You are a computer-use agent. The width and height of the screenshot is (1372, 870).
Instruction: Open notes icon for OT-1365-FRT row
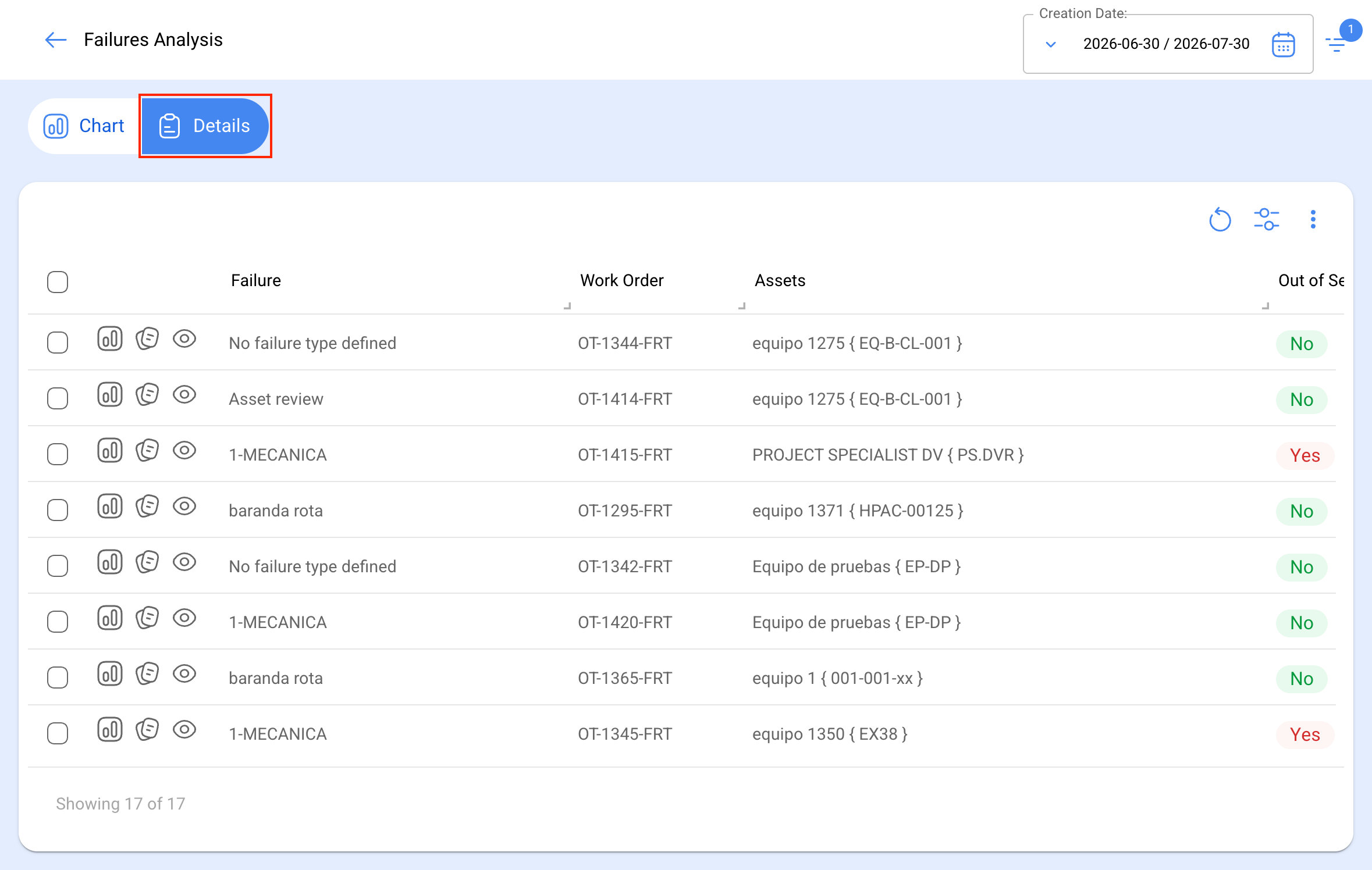point(147,674)
